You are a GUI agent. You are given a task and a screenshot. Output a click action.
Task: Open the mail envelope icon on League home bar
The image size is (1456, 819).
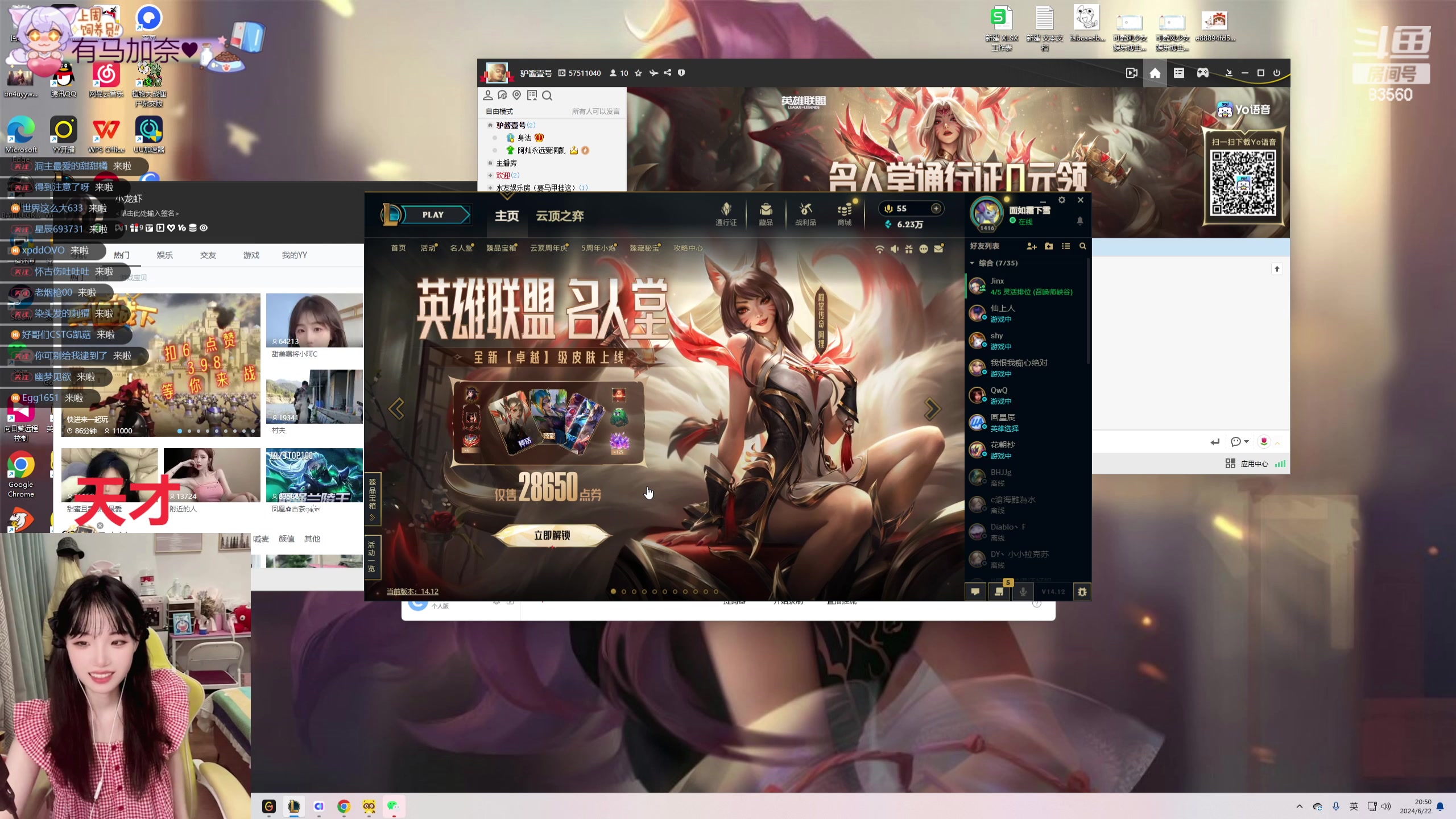tap(938, 249)
